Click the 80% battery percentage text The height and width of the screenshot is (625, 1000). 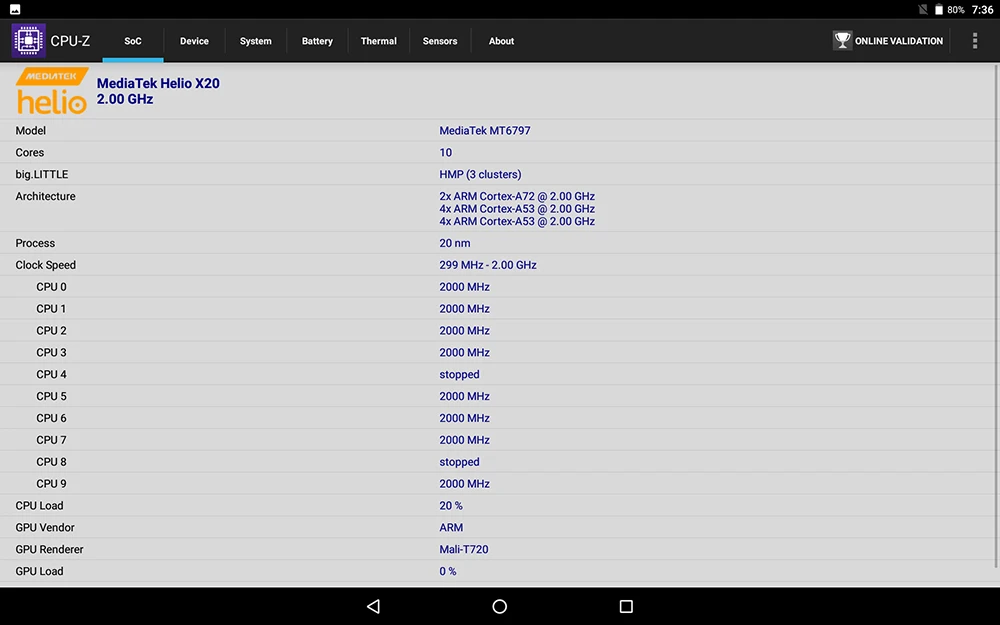click(x=955, y=10)
